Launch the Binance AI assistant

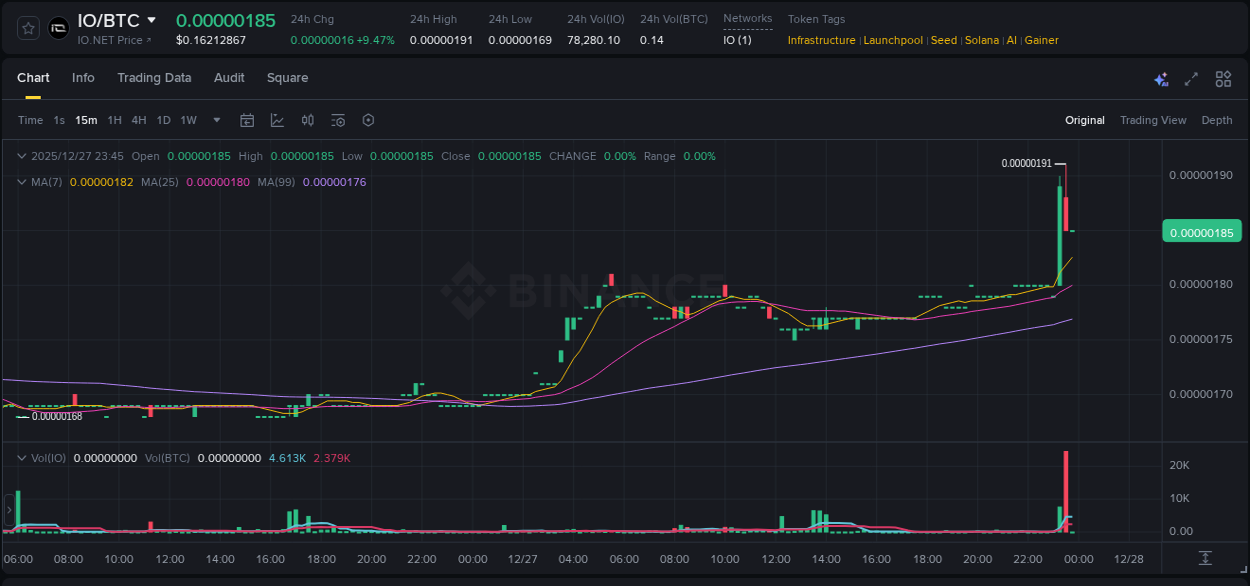pyautogui.click(x=1161, y=78)
